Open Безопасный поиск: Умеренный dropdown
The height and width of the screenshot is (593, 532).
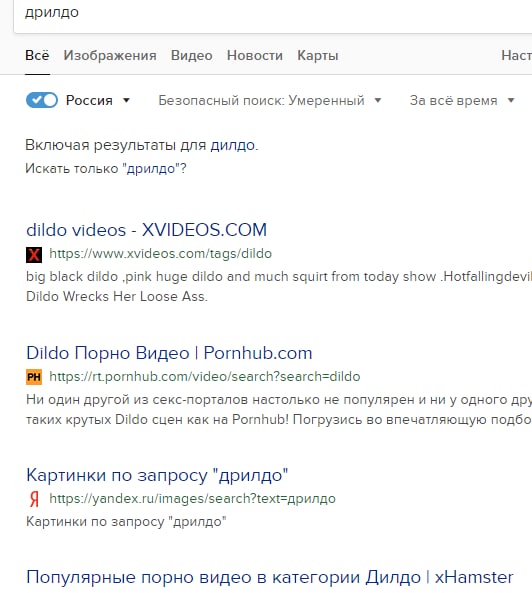tap(270, 100)
